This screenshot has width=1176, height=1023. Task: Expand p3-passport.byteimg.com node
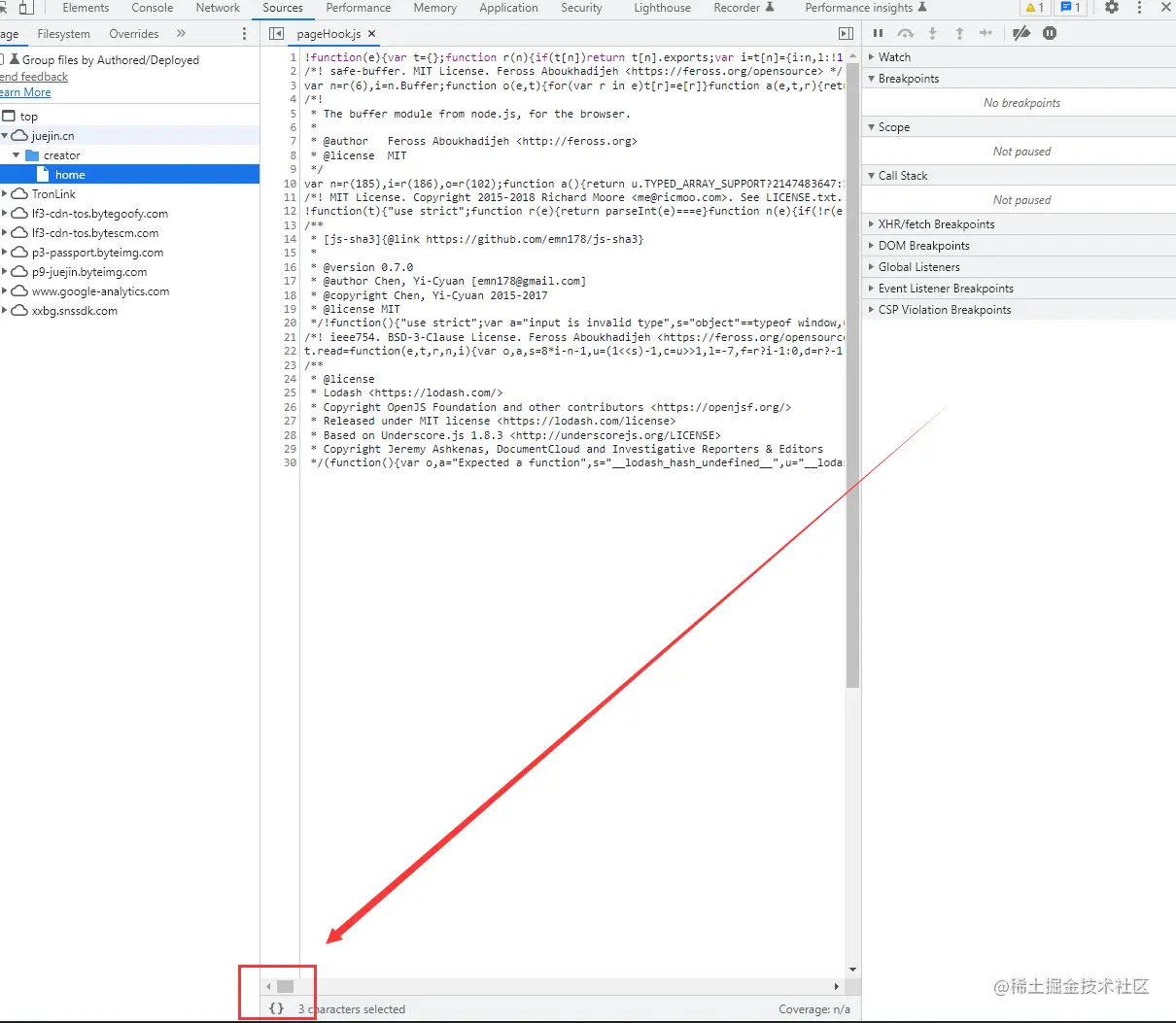click(x=5, y=253)
